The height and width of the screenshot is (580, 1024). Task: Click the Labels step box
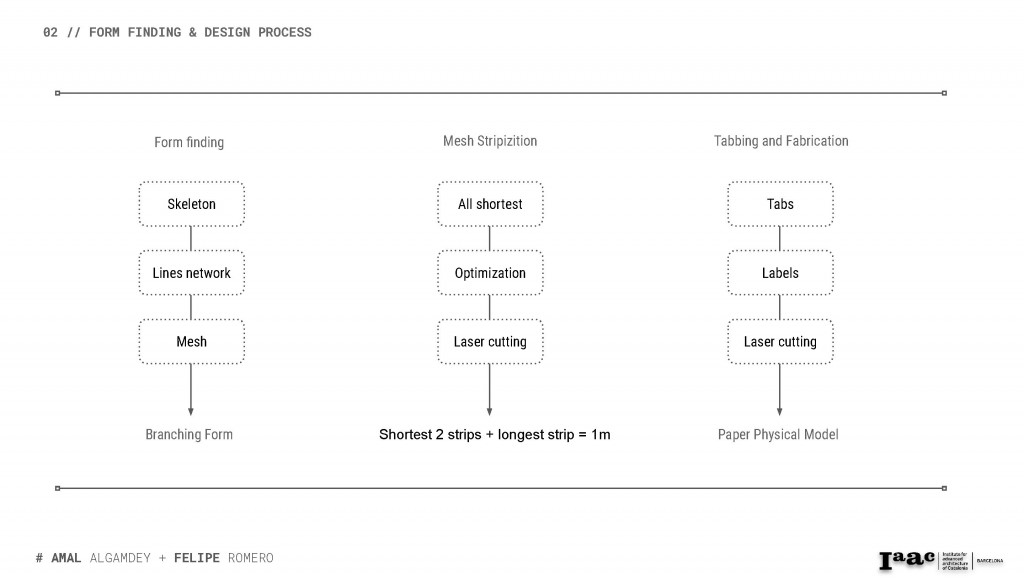coord(780,273)
